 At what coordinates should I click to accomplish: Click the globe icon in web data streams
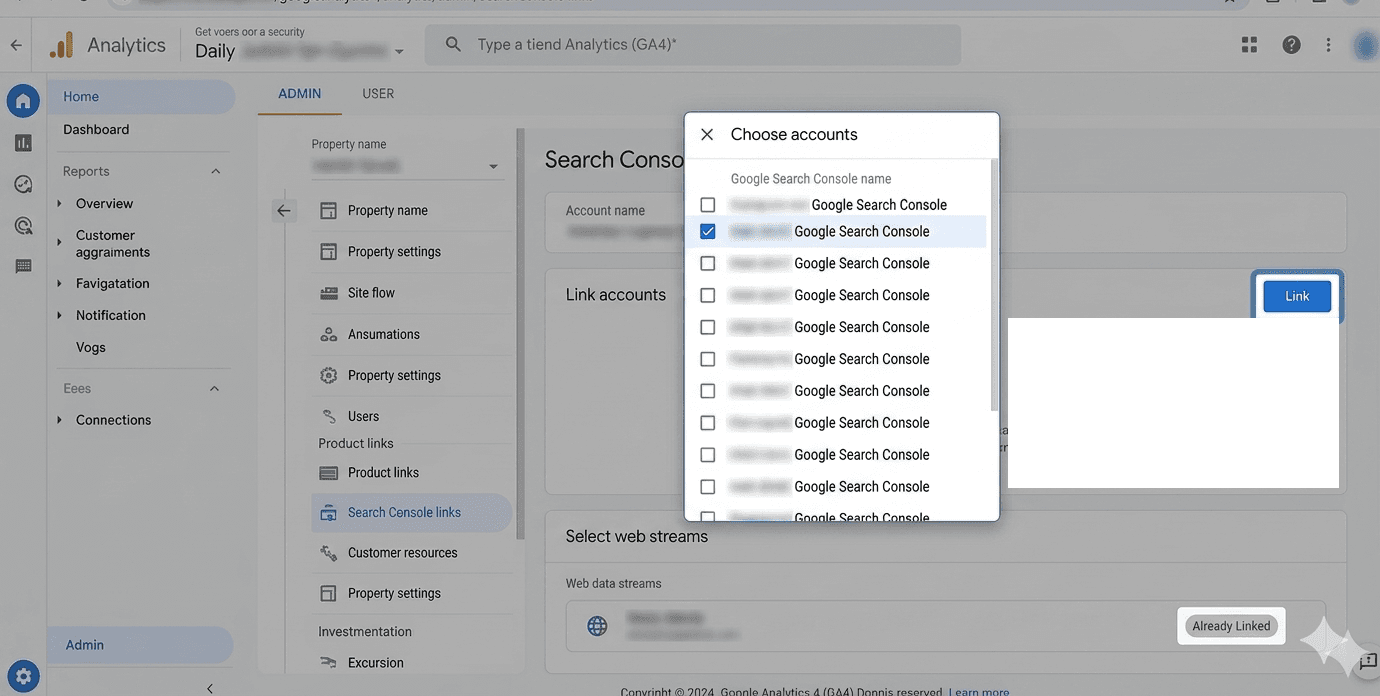597,626
